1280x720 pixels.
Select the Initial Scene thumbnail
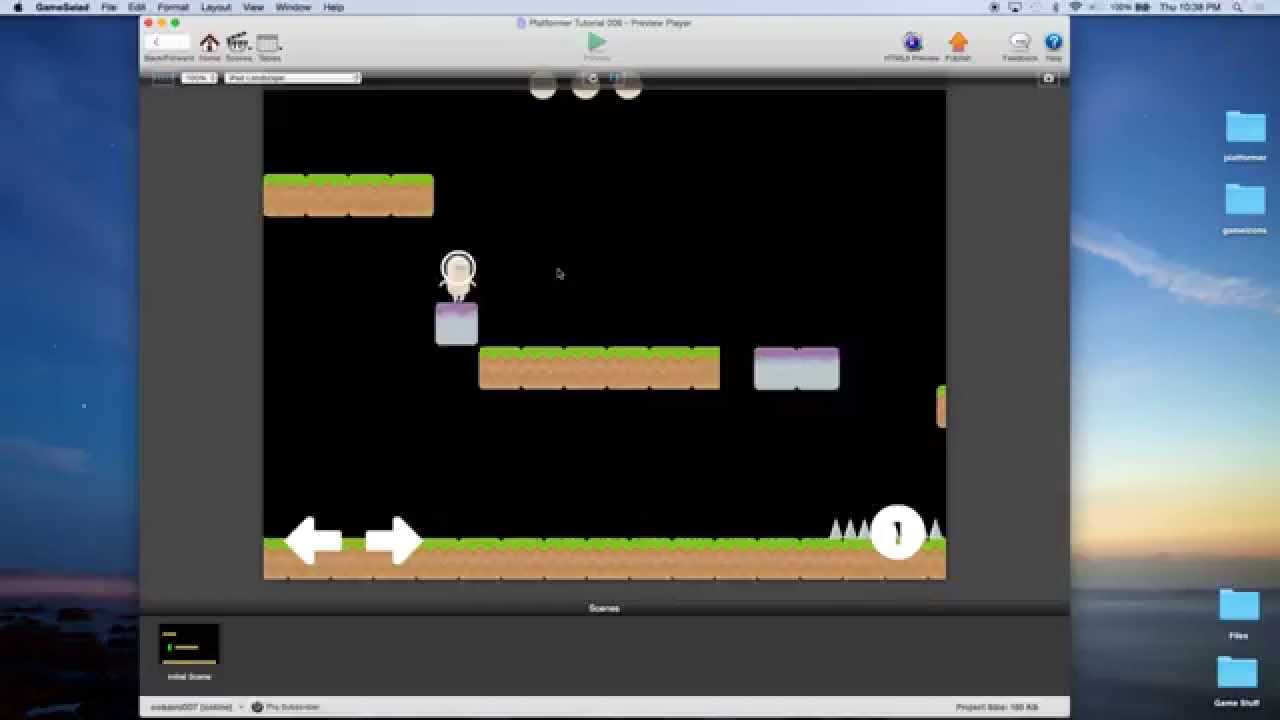(189, 645)
